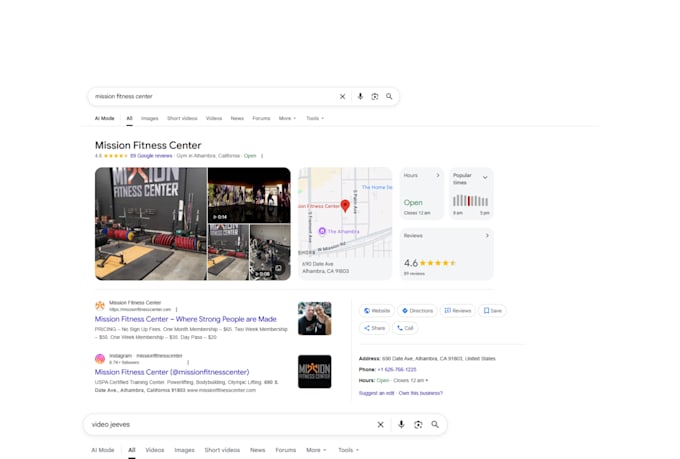
Task: Play the 0:08 video thumbnail in the photo grid
Action: coord(270,252)
